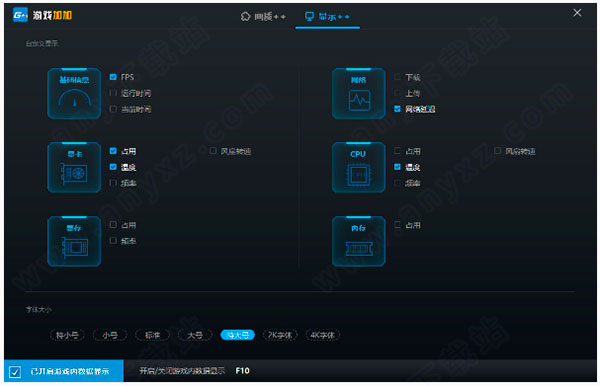Click the F10 hotkey field

[x=243, y=371]
